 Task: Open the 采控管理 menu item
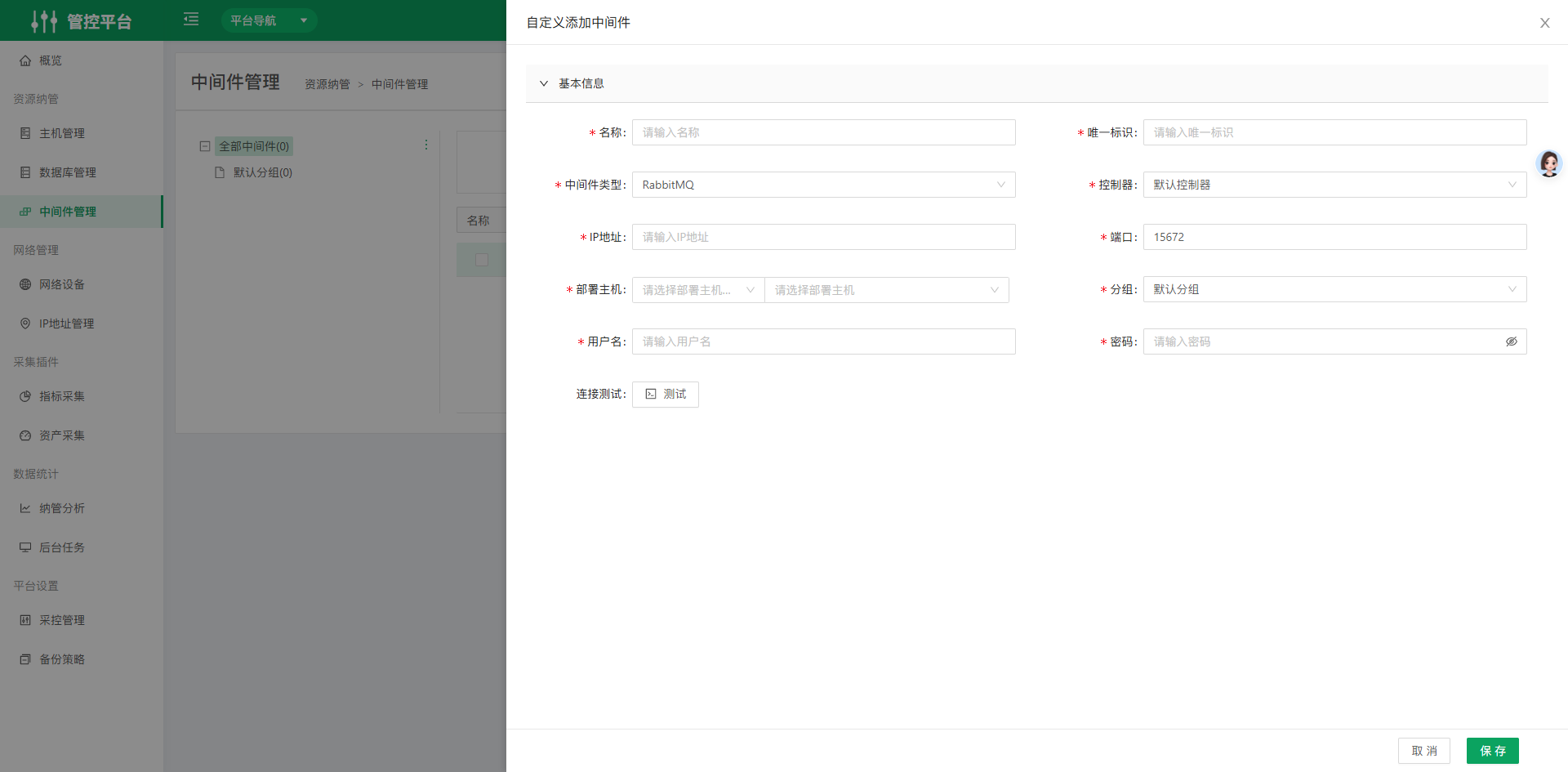(x=82, y=620)
